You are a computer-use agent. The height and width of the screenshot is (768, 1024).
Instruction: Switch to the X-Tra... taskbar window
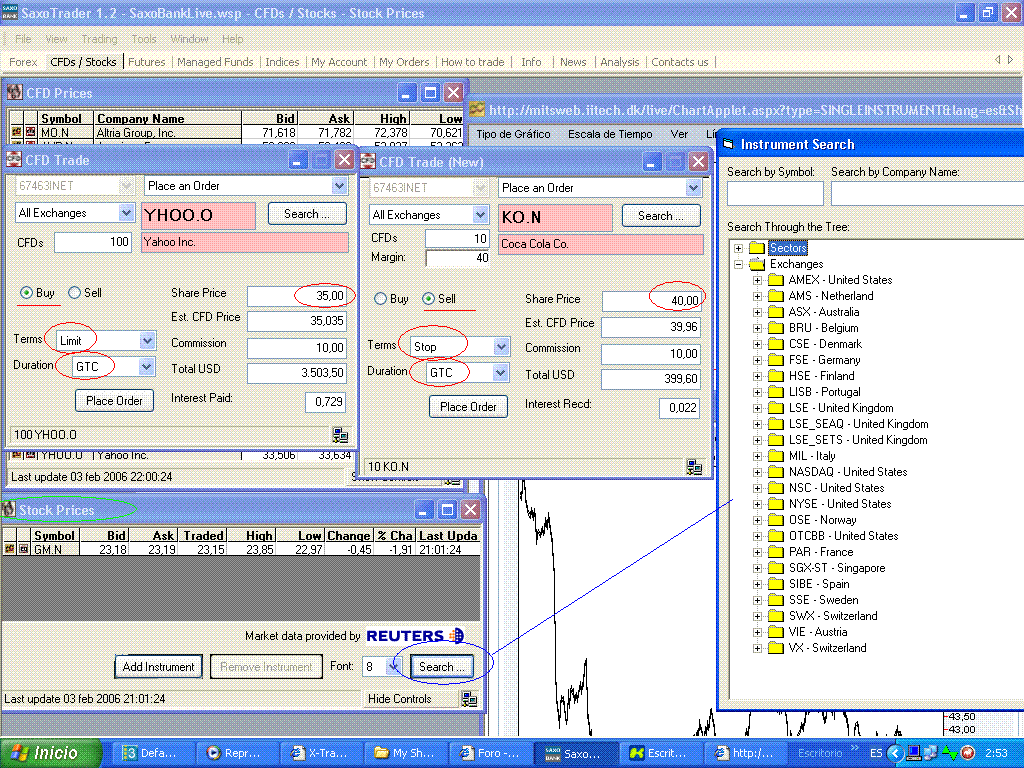(319, 753)
